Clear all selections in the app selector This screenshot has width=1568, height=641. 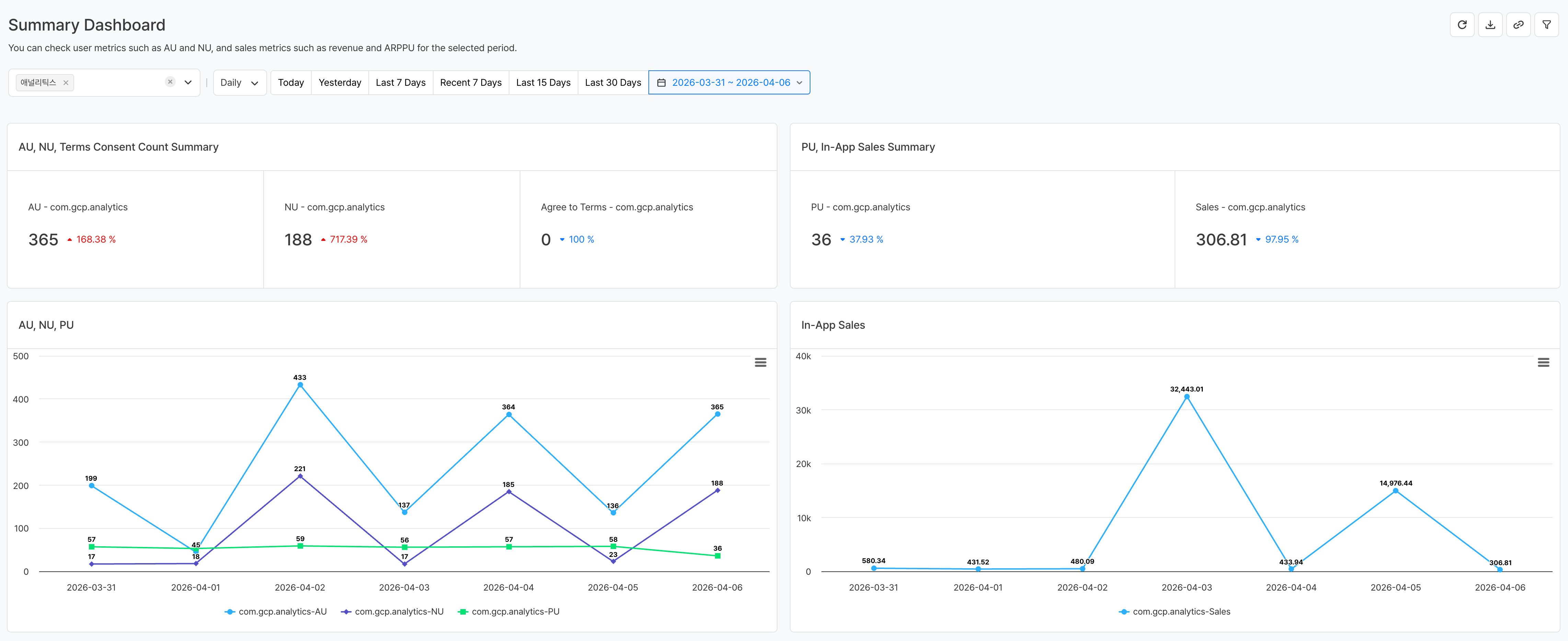(x=171, y=82)
